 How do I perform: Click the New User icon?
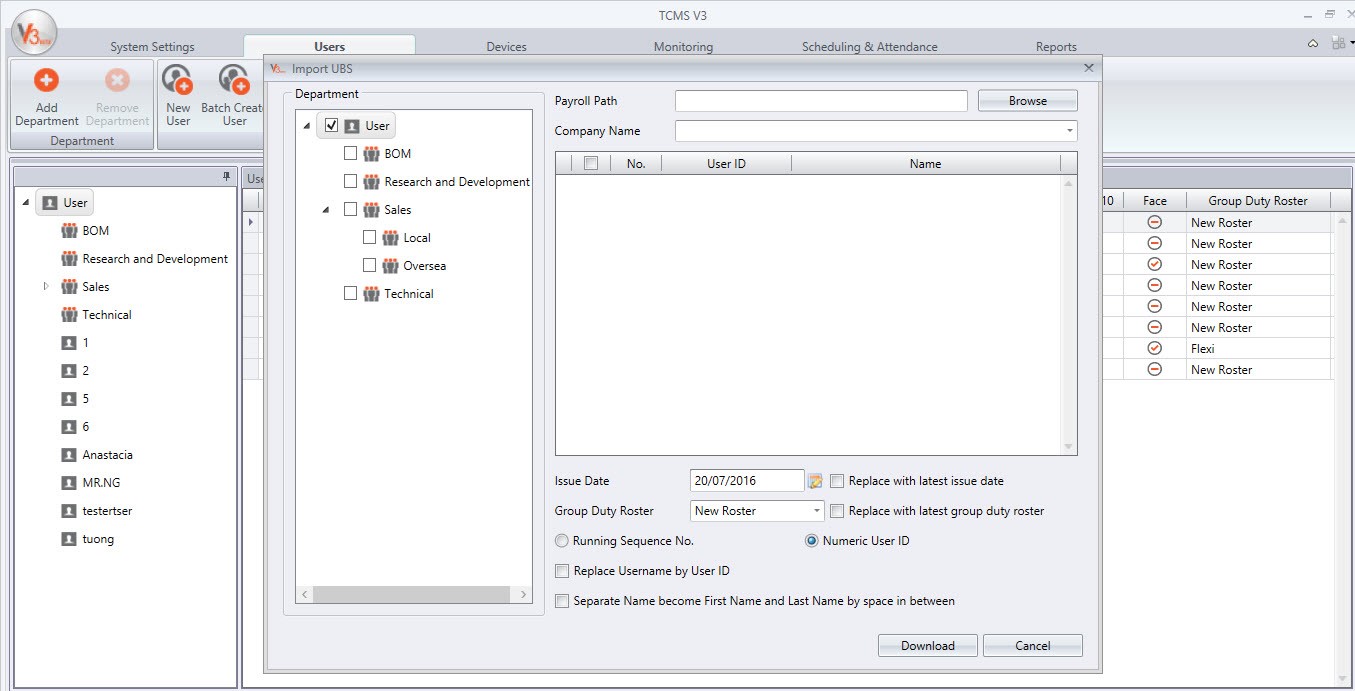(177, 80)
